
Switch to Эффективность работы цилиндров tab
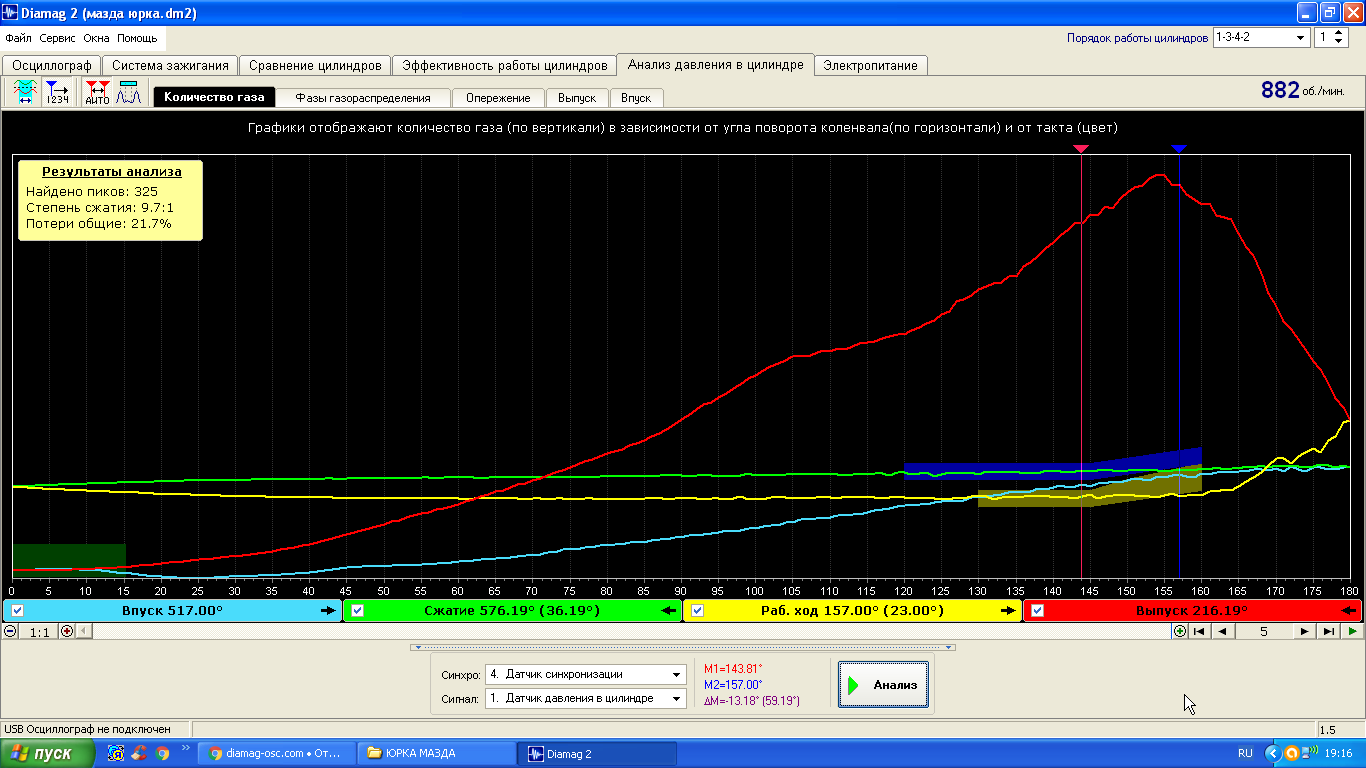[x=504, y=65]
